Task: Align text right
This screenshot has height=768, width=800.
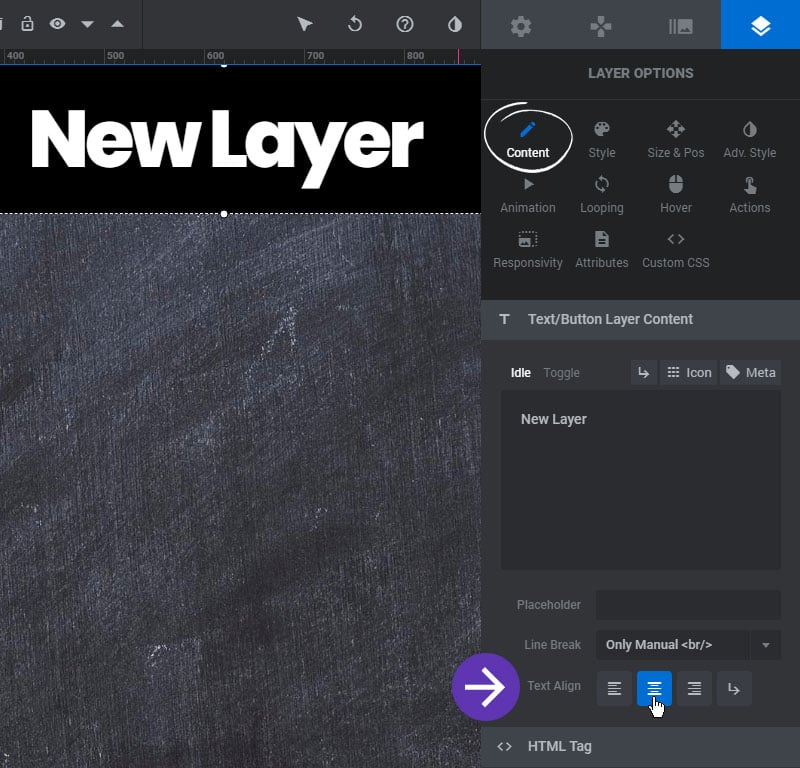Action: click(694, 688)
